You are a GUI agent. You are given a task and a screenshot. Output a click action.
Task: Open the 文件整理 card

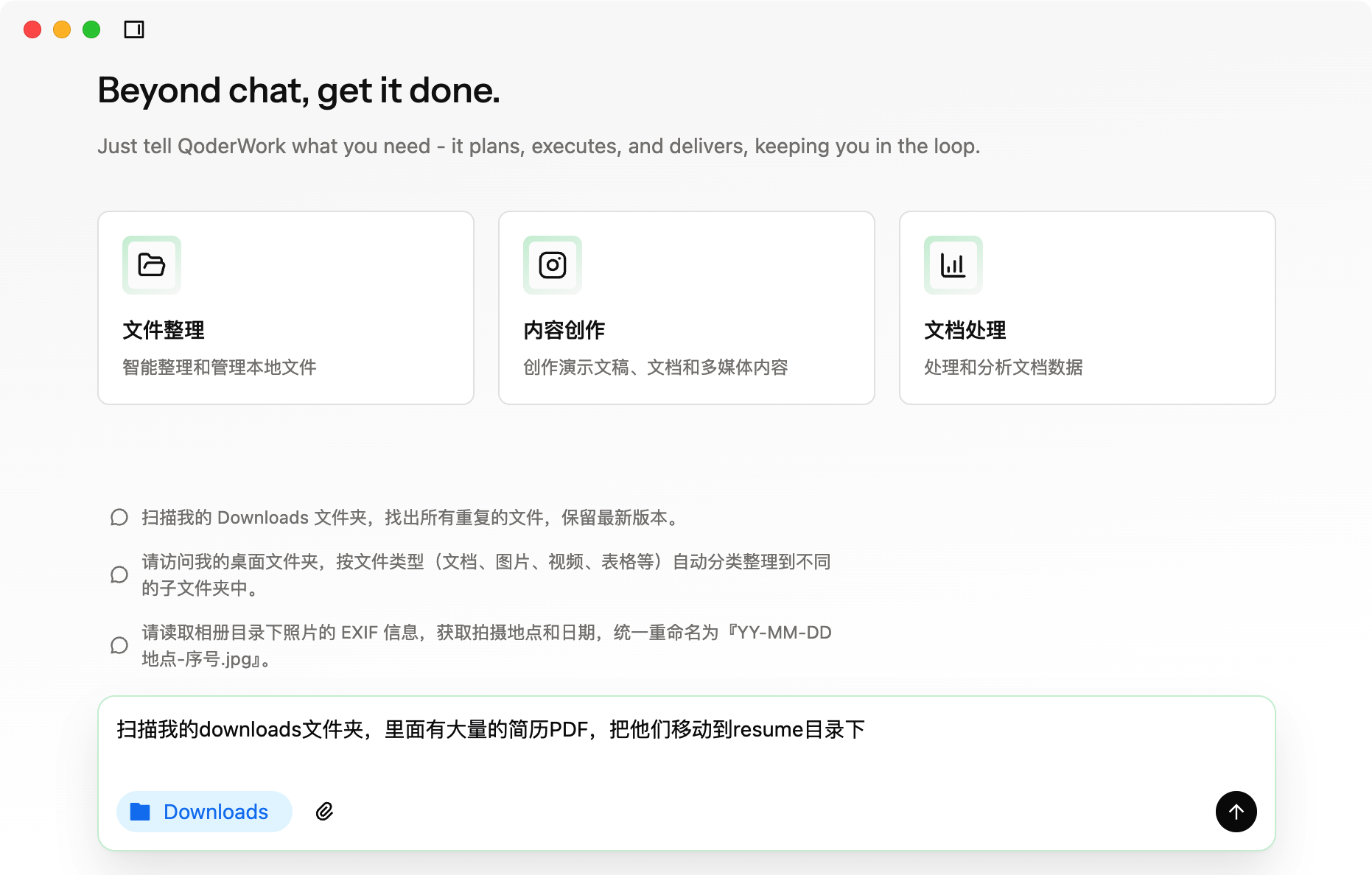(286, 308)
